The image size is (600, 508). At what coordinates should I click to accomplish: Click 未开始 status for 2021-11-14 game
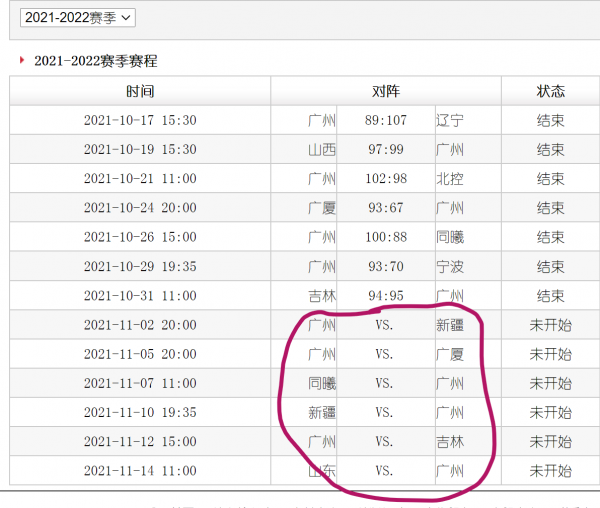click(550, 471)
